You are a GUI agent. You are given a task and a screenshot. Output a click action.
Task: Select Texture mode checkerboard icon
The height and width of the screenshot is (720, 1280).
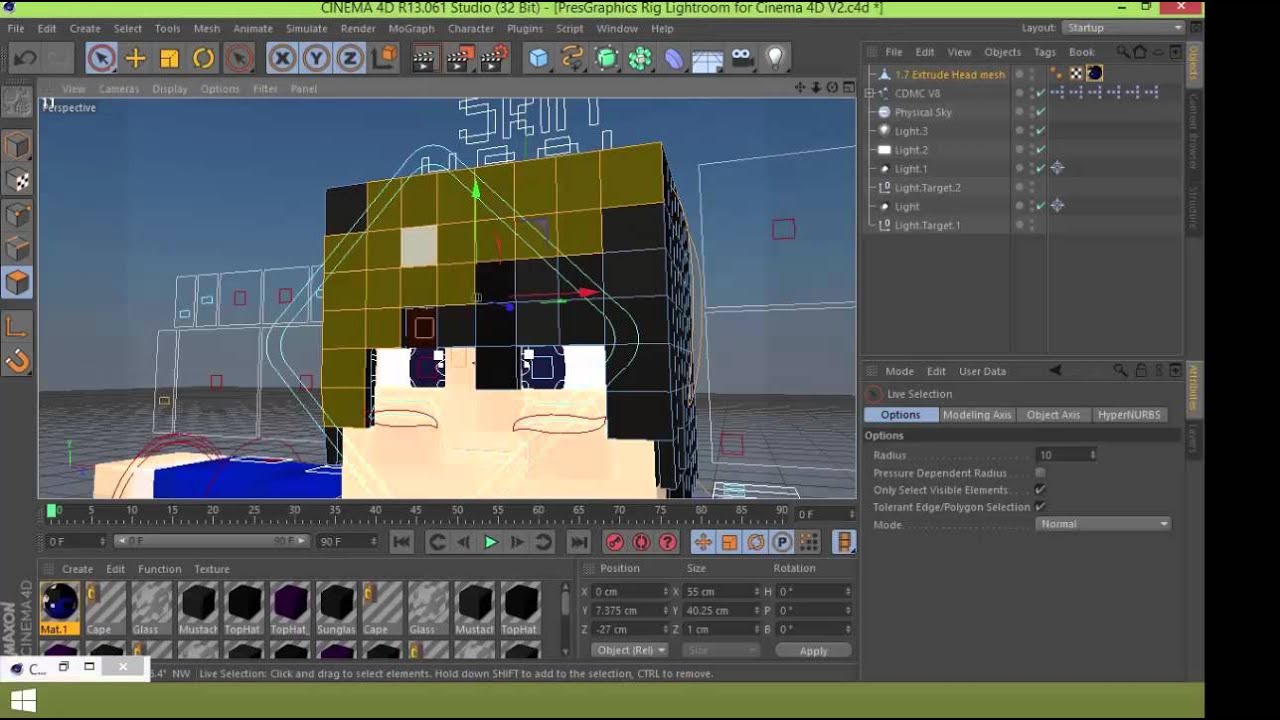coord(17,181)
